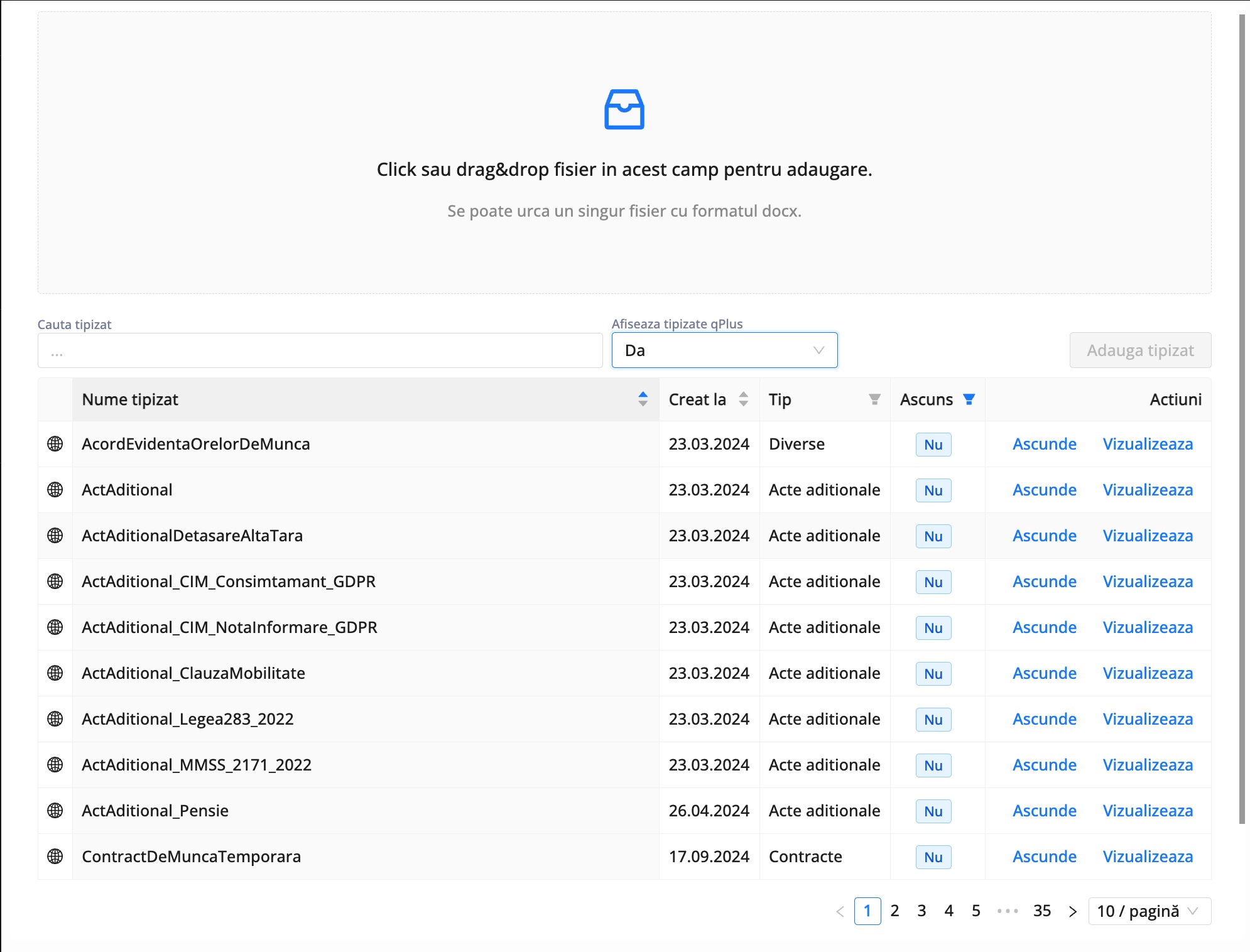Click globe icon for ActAditional_Legea283_2022

(x=55, y=719)
